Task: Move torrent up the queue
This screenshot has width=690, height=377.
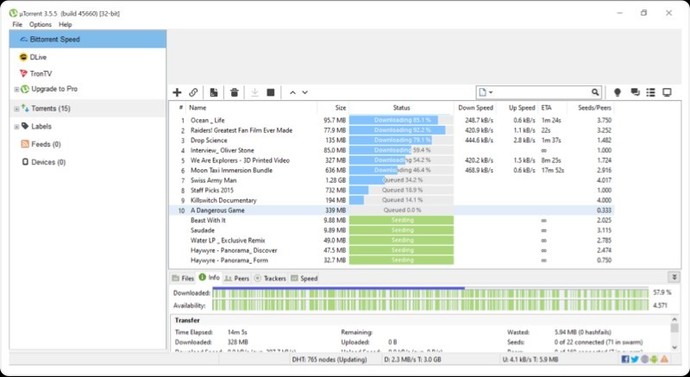Action: 292,93
